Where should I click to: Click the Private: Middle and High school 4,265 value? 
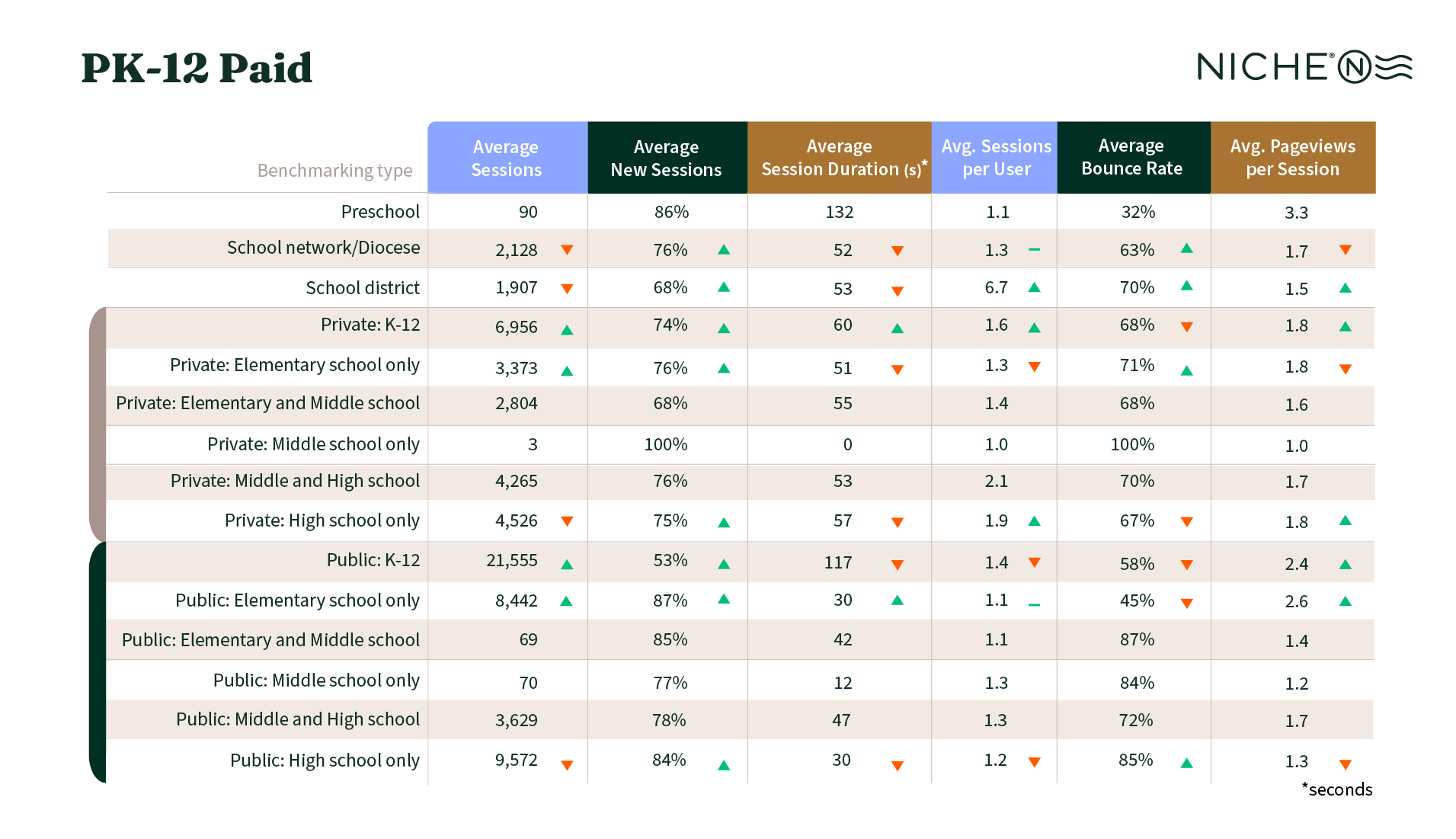[x=517, y=482]
